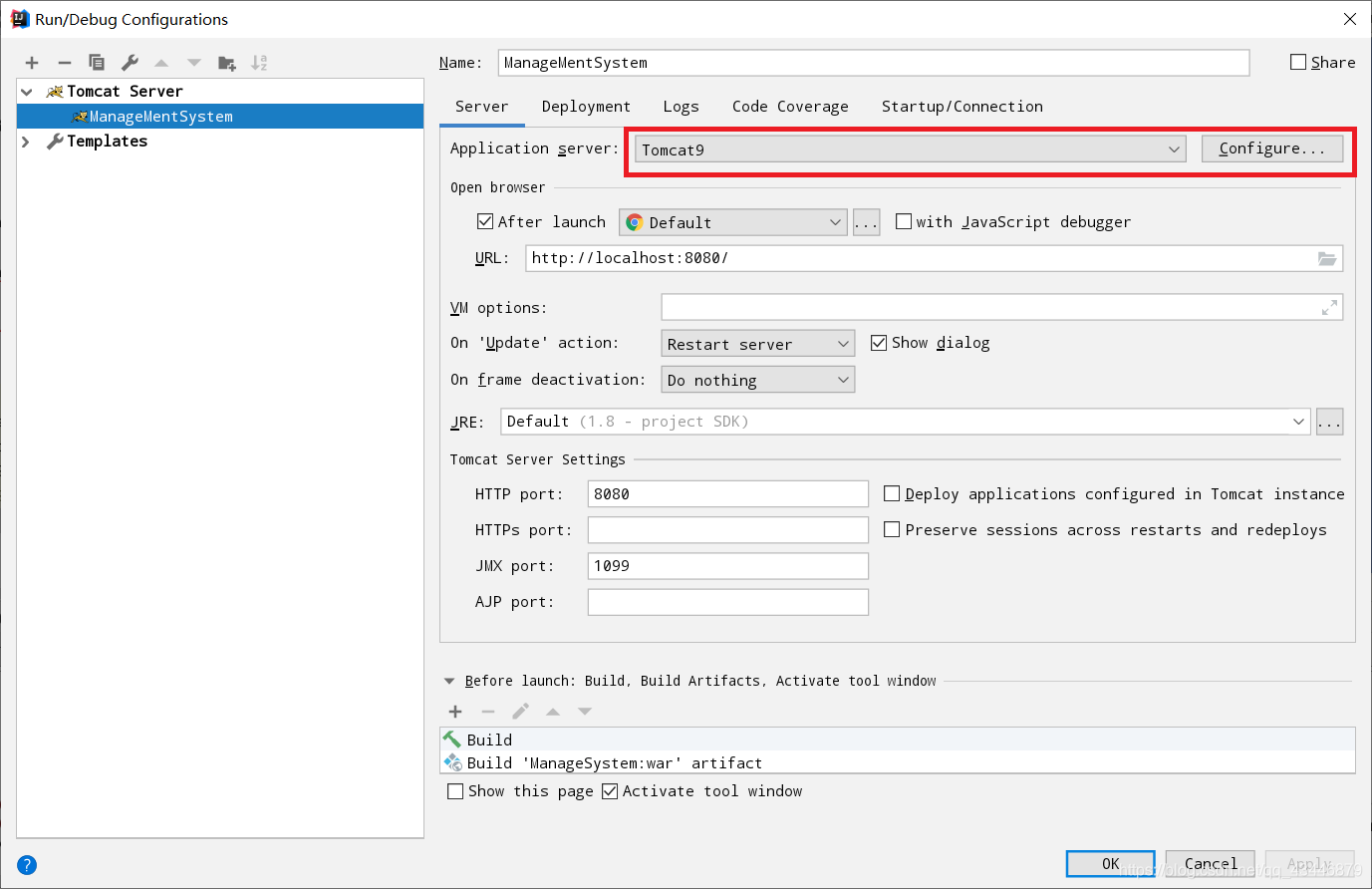The height and width of the screenshot is (889, 1372).
Task: Select ManageMentSystem configuration in tree
Action: [220, 117]
